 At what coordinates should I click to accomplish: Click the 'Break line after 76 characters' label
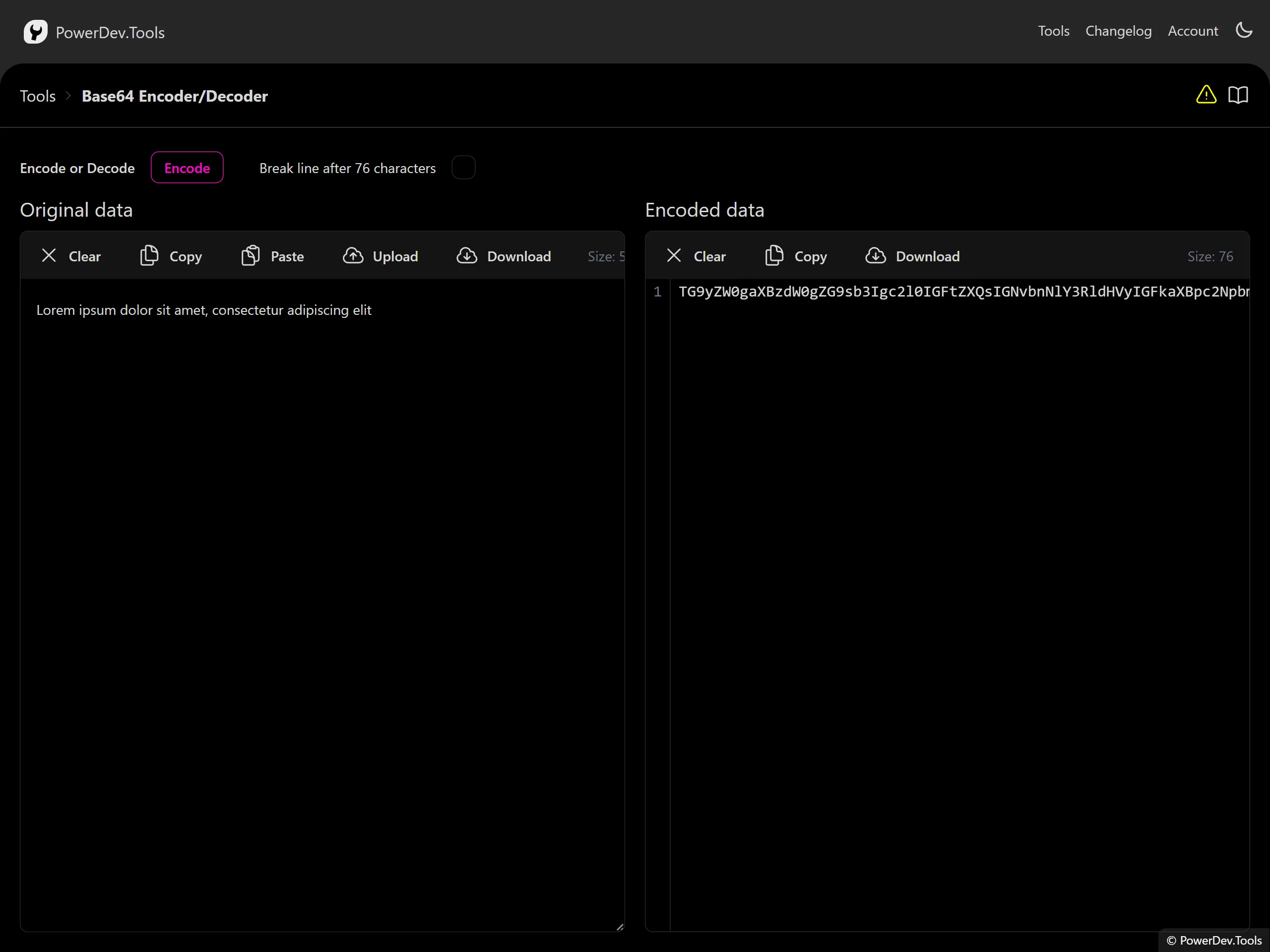347,168
